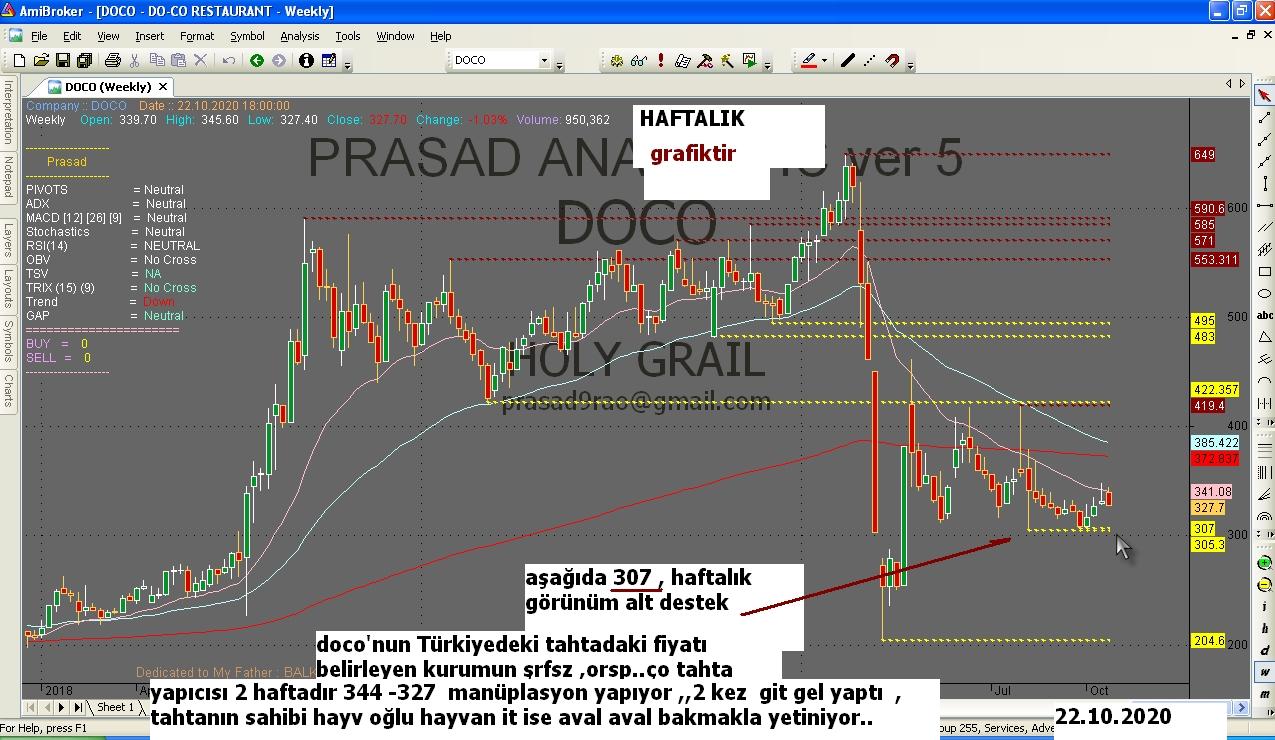1275x740 pixels.
Task: Open the Edit menu
Action: click(72, 36)
